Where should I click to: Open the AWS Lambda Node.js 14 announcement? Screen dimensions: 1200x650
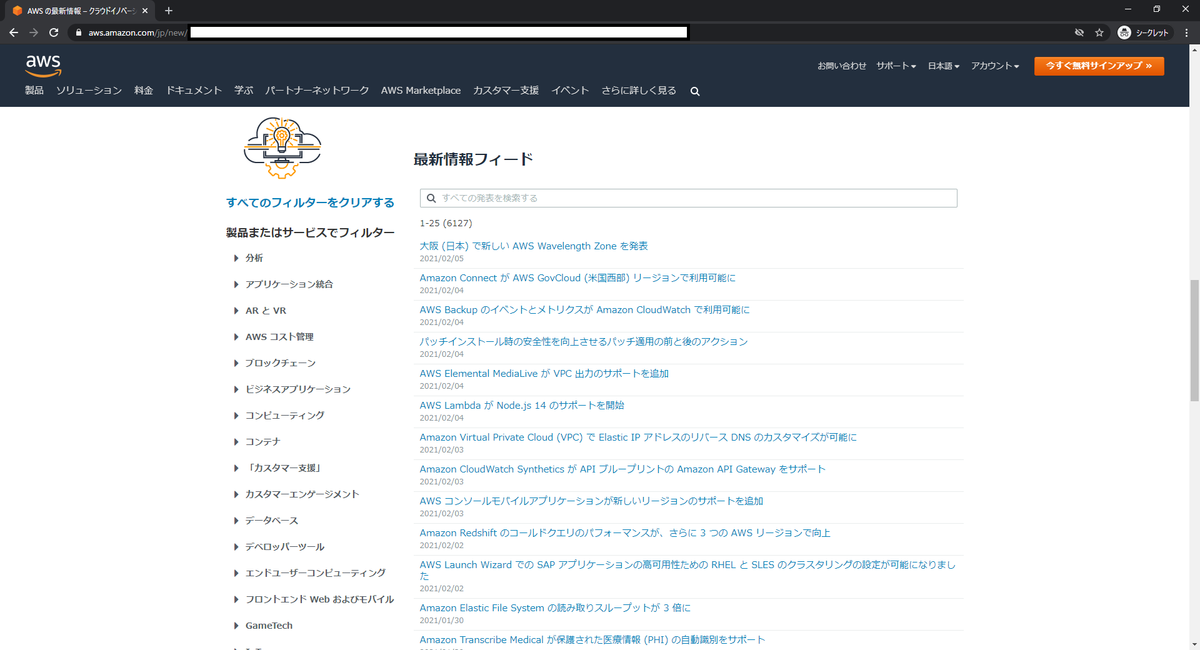tap(522, 405)
